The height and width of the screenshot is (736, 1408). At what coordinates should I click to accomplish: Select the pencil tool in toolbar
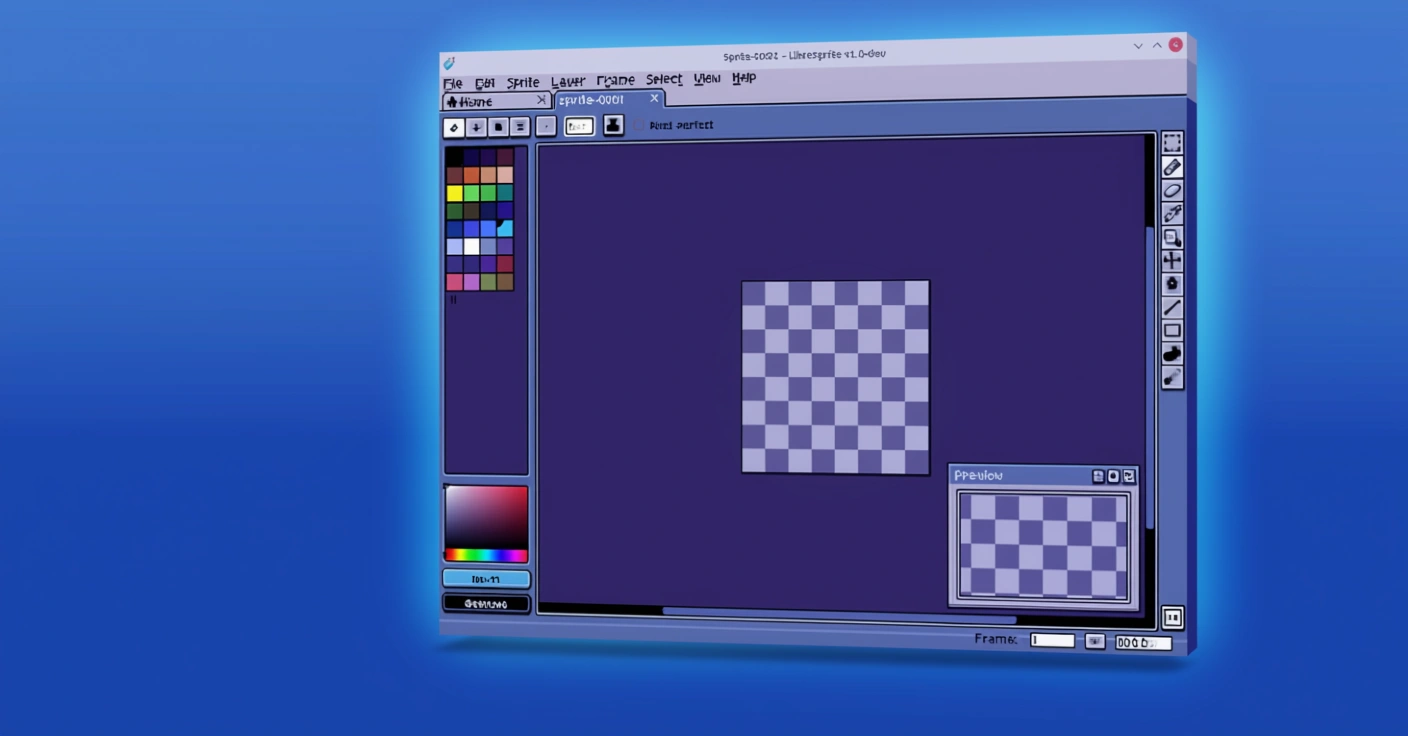[1172, 167]
